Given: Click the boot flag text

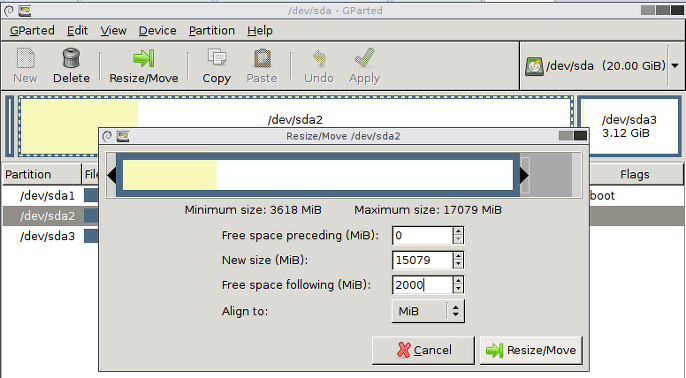Looking at the screenshot, I should point(602,196).
